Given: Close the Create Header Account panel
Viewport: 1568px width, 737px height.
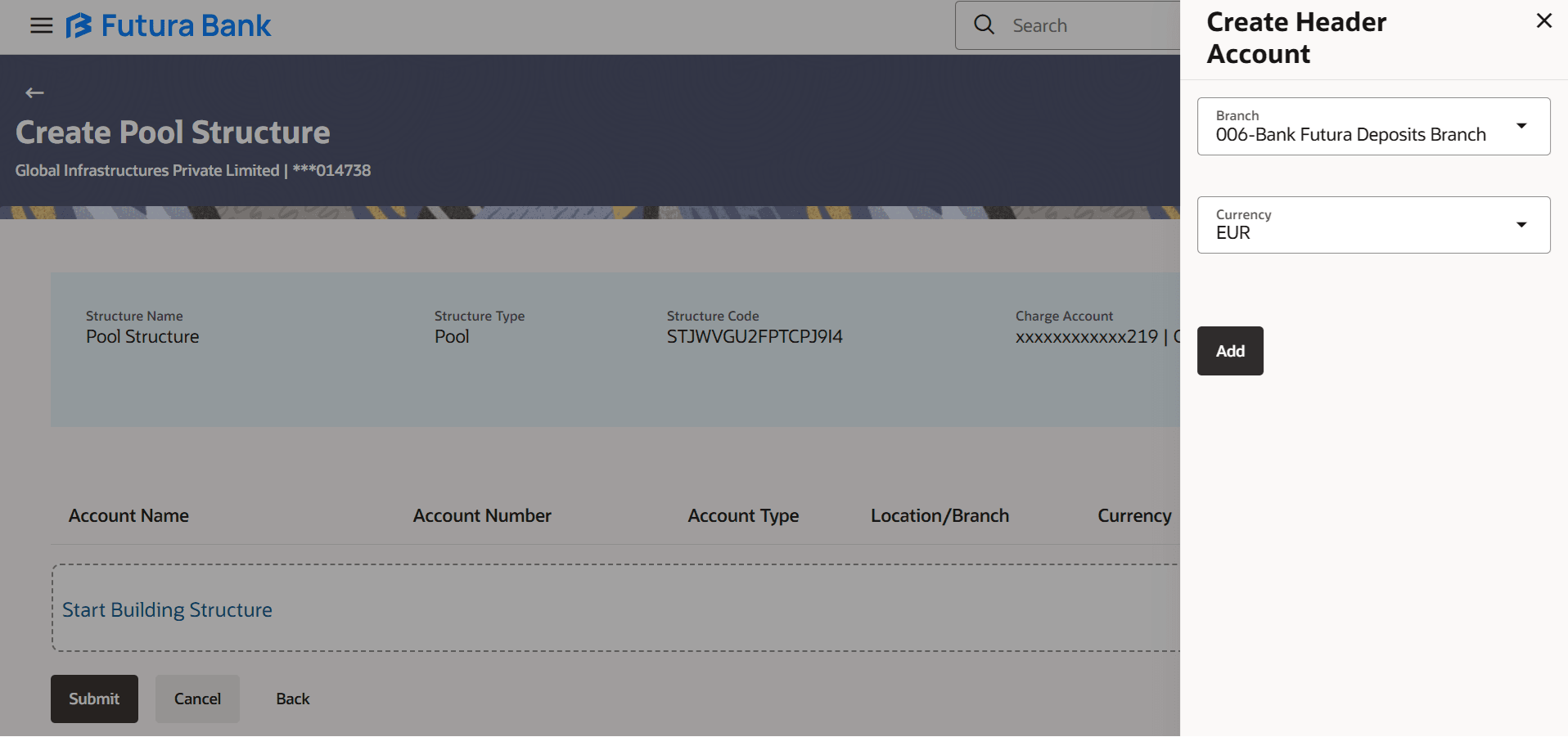Looking at the screenshot, I should coord(1543,21).
